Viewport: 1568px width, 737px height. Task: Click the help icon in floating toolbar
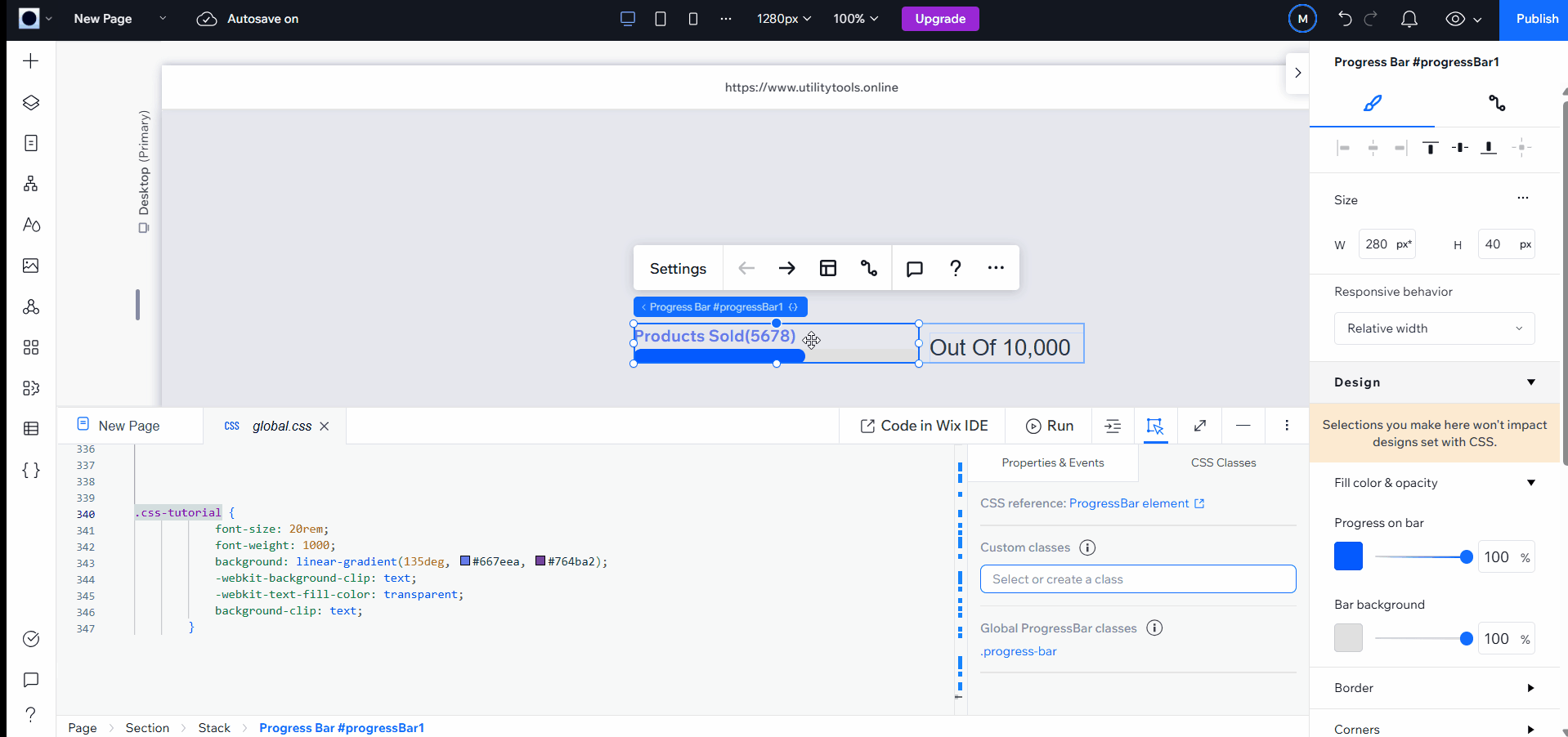click(955, 268)
